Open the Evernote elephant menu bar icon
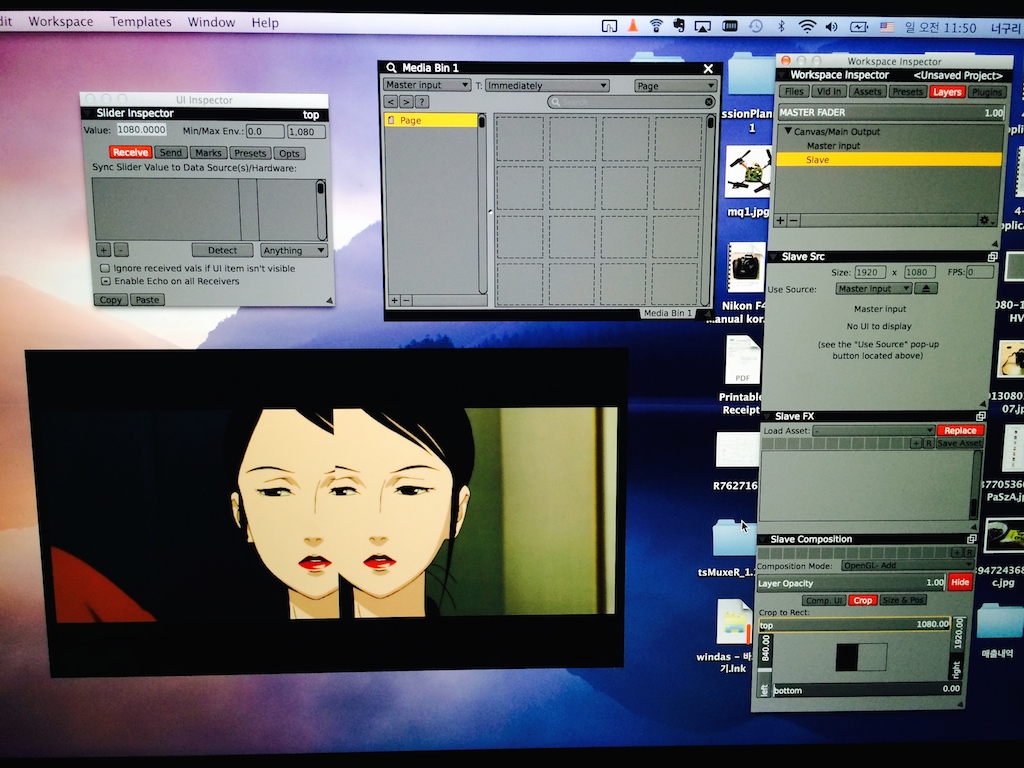The height and width of the screenshot is (768, 1024). (x=679, y=25)
